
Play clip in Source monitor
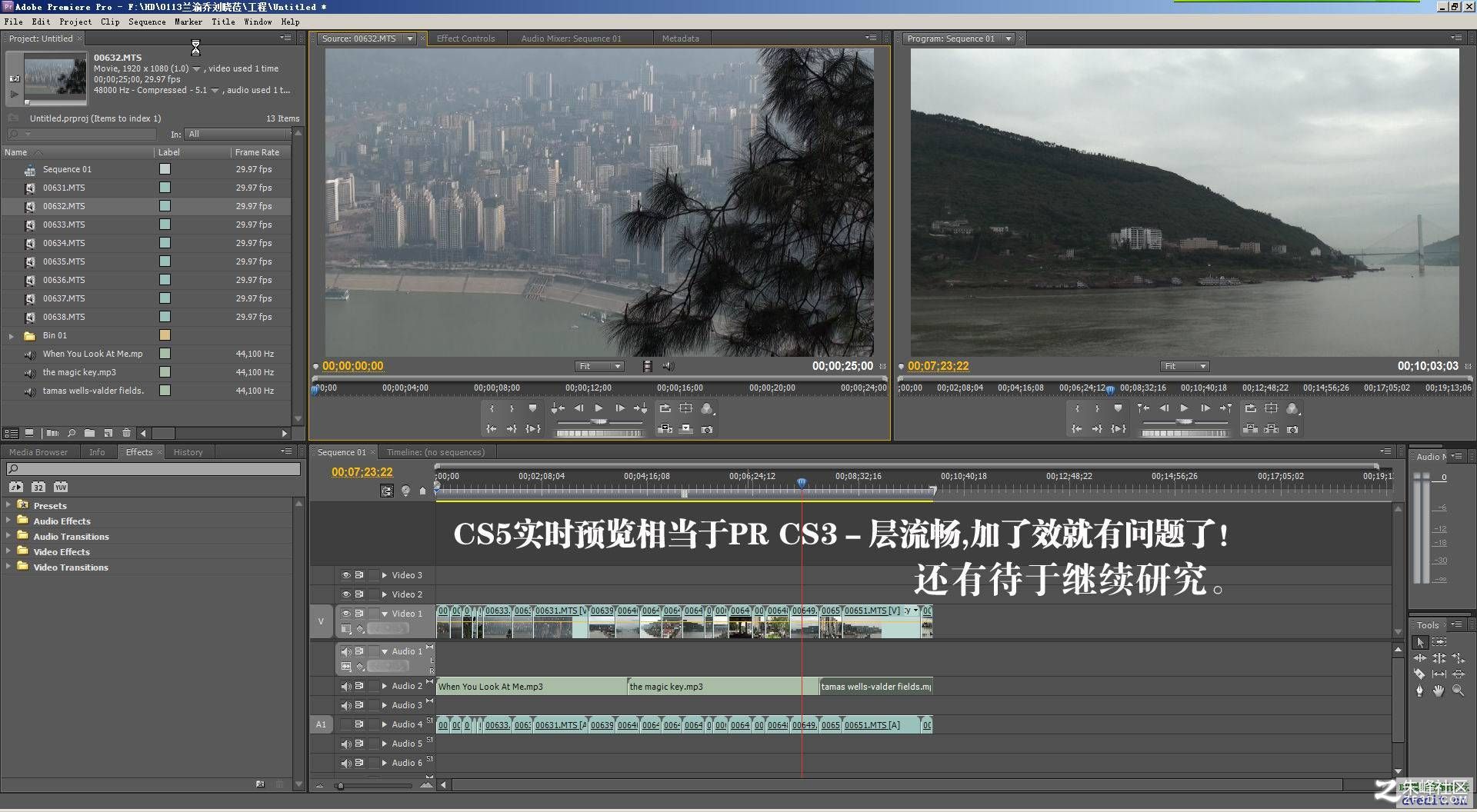(598, 408)
